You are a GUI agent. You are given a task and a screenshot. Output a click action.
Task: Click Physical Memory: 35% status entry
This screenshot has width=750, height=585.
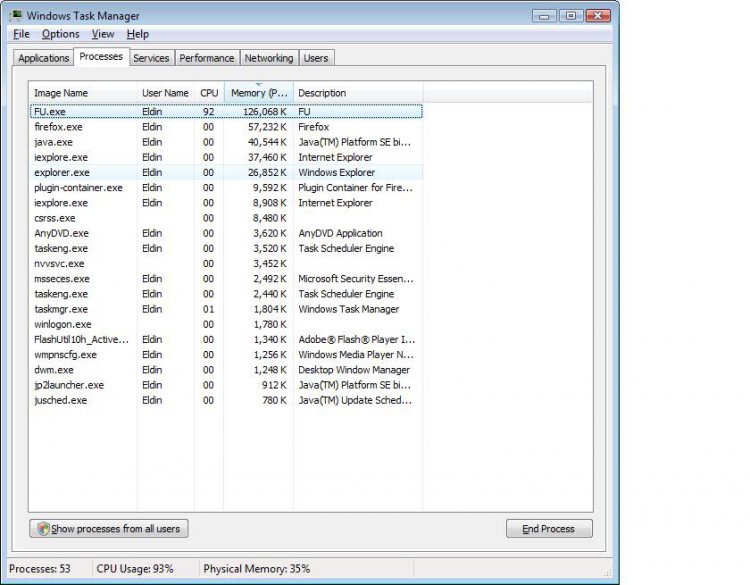coord(257,569)
